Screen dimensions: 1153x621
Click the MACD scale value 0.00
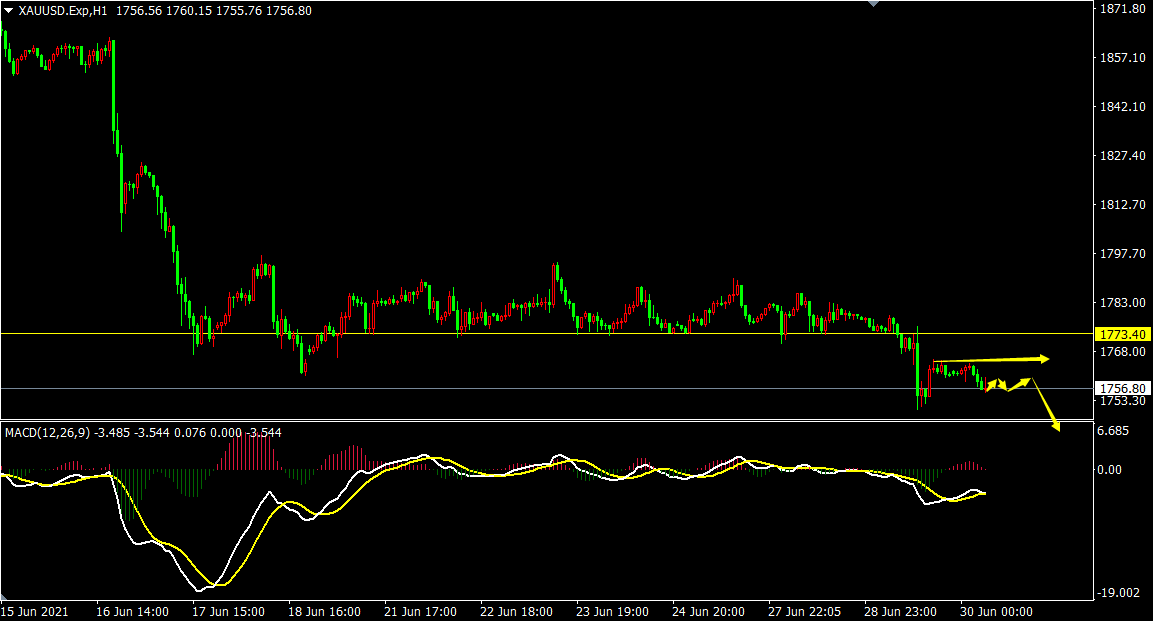pyautogui.click(x=1109, y=470)
